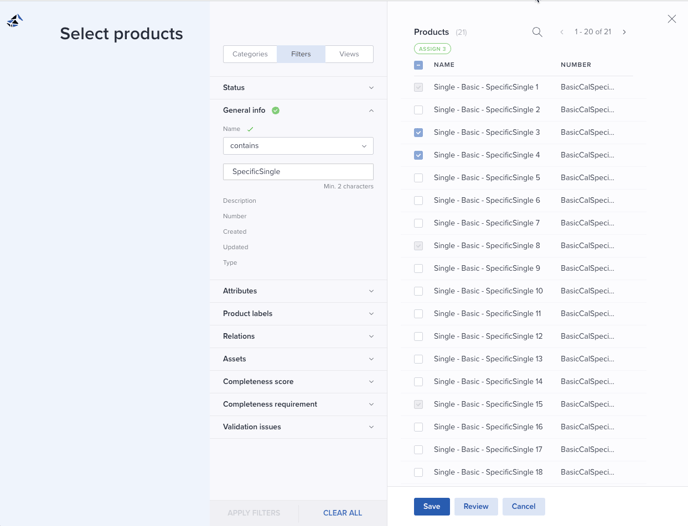Click the search magnifier icon in Products
688x526 pixels.
(x=537, y=32)
